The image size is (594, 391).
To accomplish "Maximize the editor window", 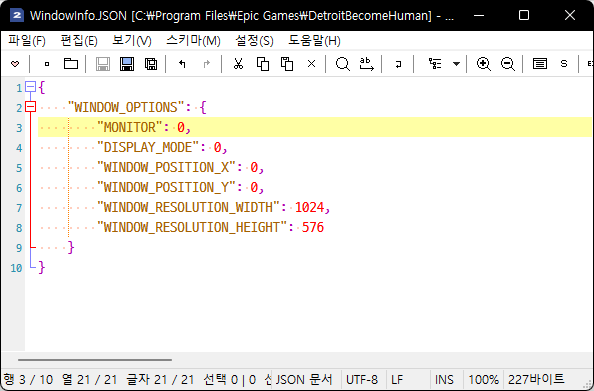I will click(x=524, y=15).
